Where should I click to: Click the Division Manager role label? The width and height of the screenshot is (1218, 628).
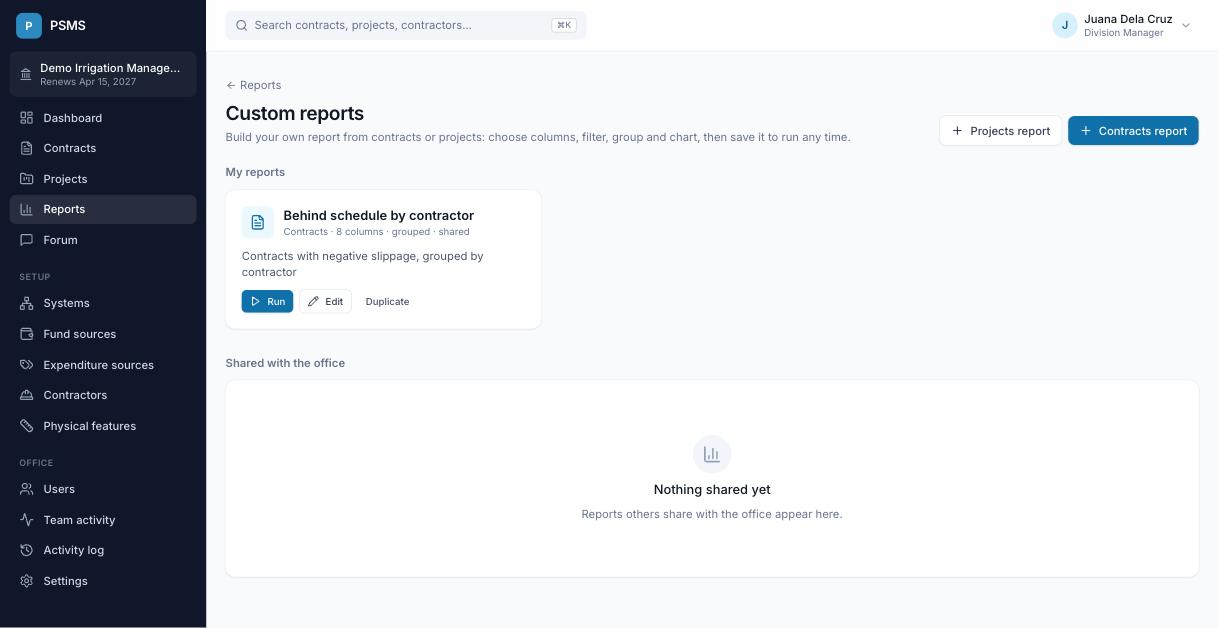click(x=1124, y=33)
